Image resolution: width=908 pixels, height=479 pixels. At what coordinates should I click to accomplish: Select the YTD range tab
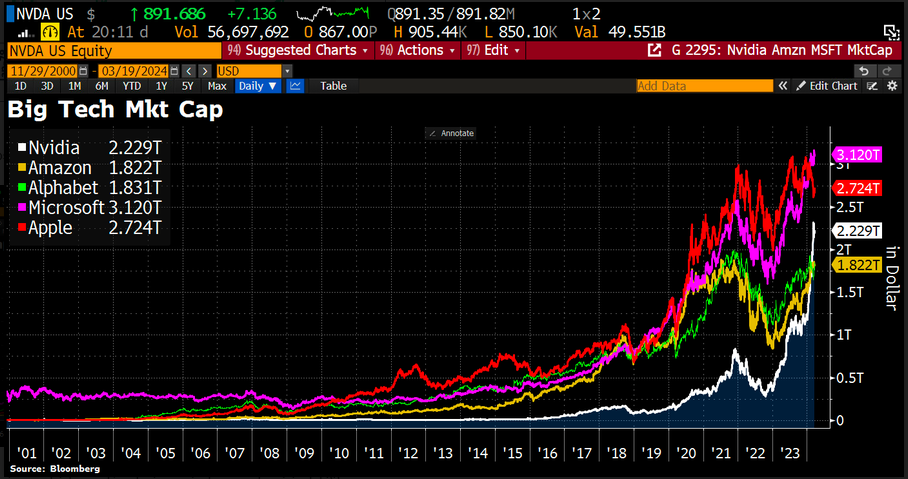pos(131,86)
